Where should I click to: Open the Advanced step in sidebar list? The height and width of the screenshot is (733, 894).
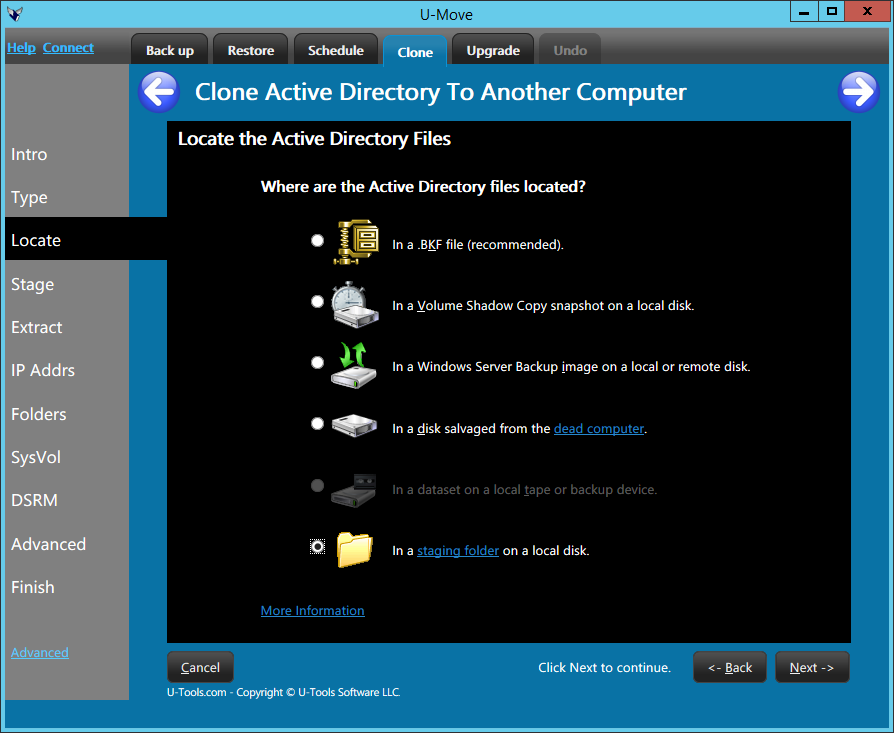[48, 544]
